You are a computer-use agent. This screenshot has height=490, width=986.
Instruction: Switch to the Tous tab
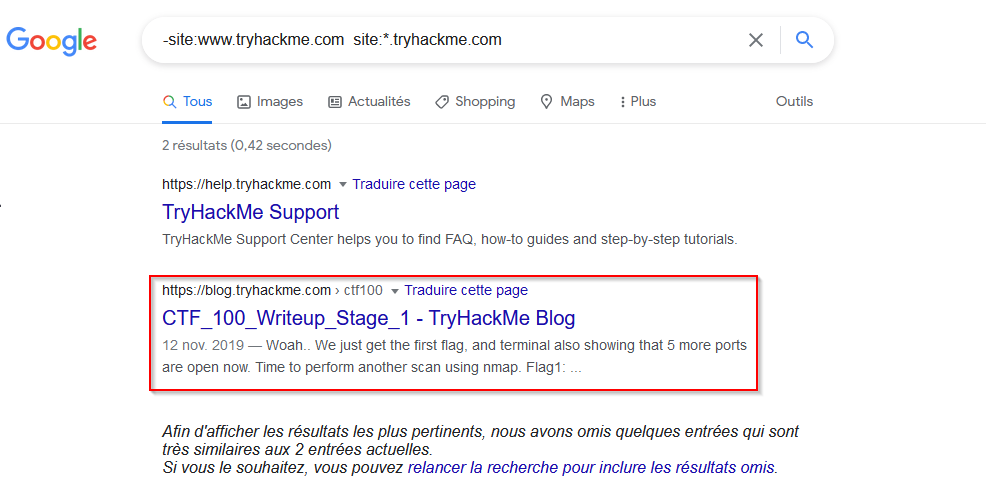pyautogui.click(x=187, y=102)
